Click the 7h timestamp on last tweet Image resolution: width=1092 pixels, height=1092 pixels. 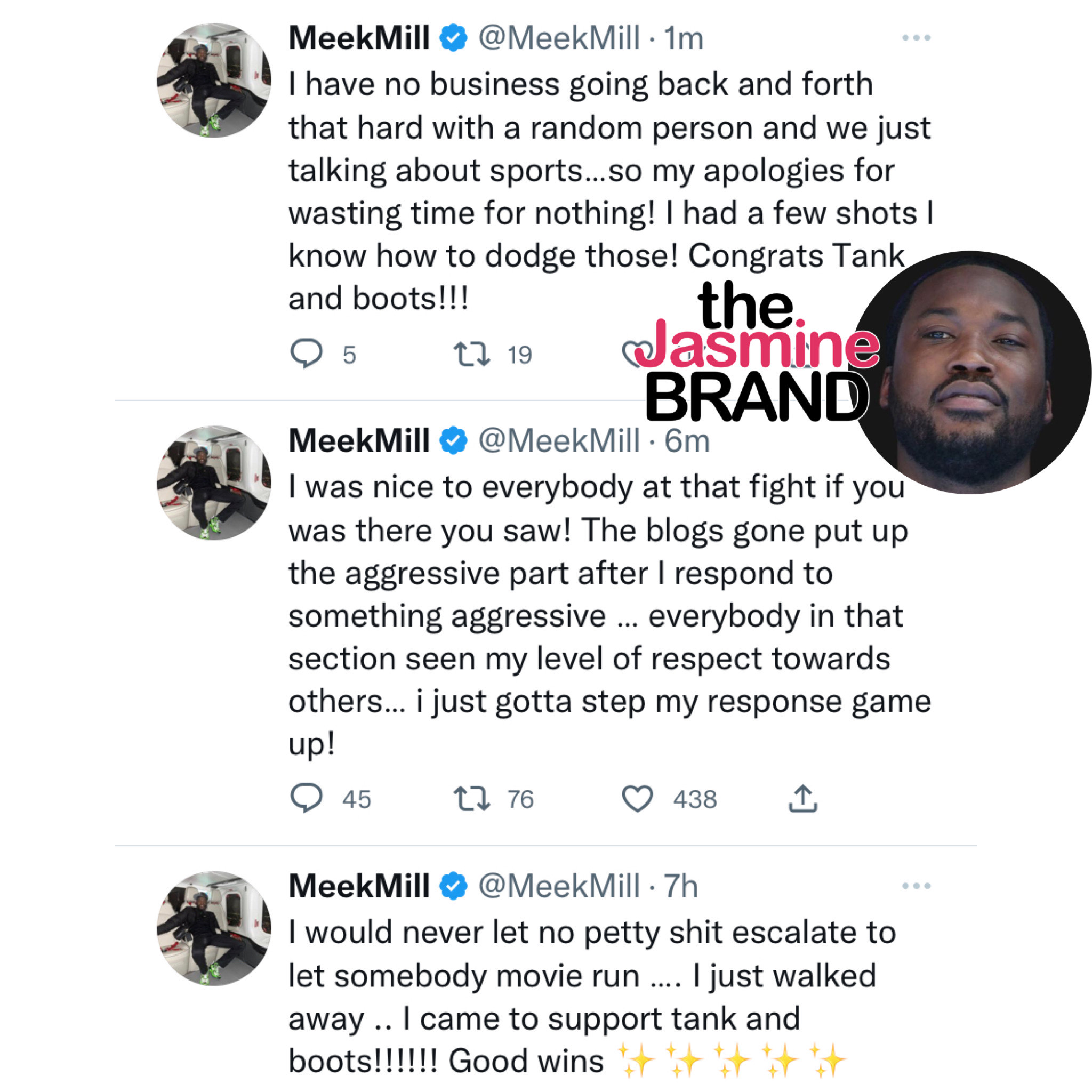(x=680, y=886)
